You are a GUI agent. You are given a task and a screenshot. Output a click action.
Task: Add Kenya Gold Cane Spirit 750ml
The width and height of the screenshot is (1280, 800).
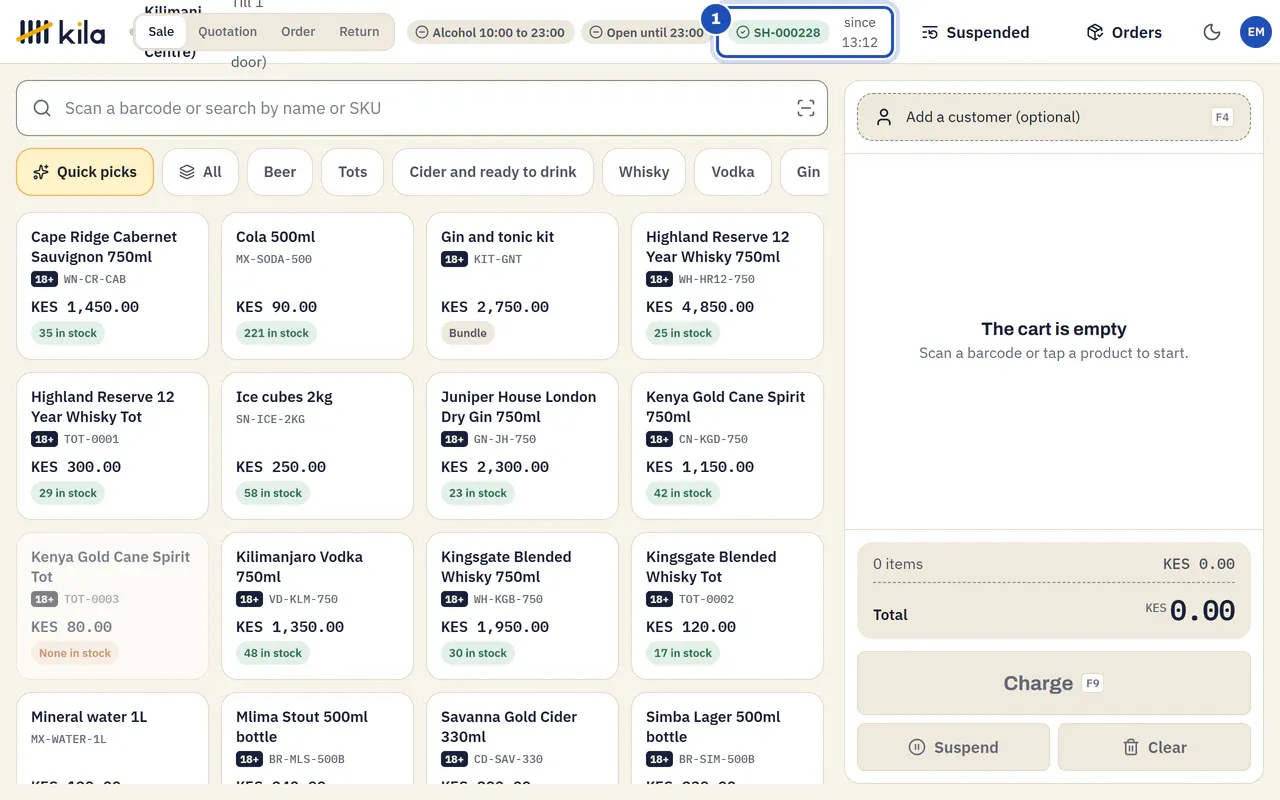(x=727, y=446)
